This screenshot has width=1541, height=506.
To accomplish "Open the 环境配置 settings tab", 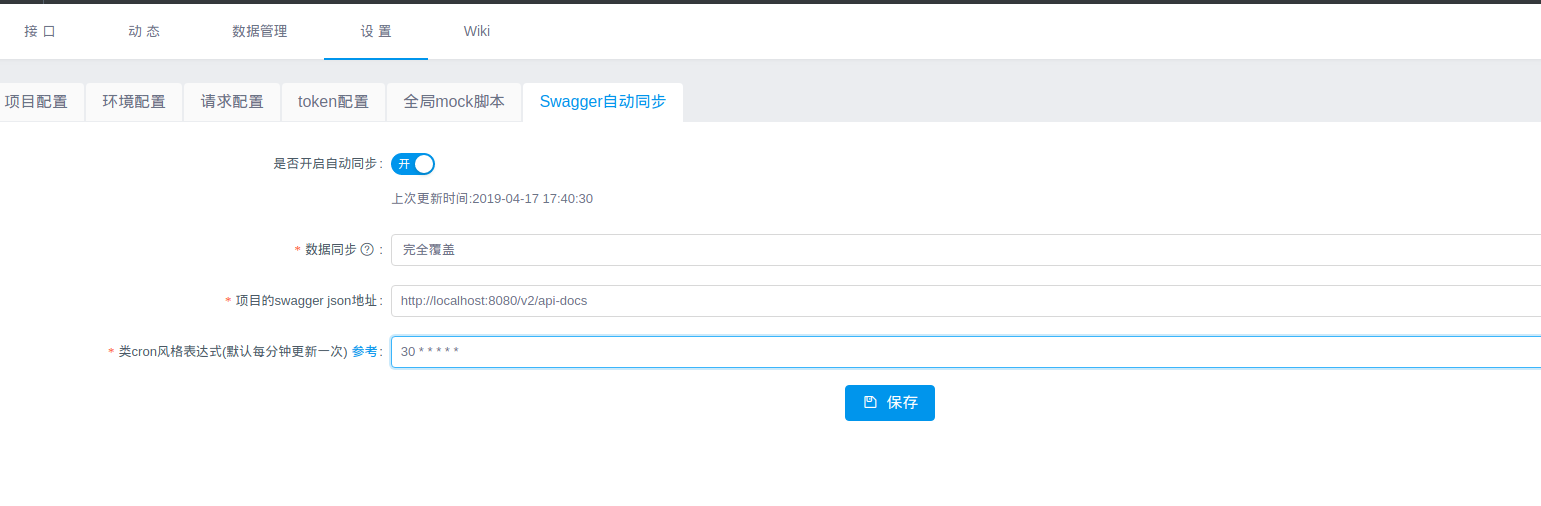I will click(134, 102).
